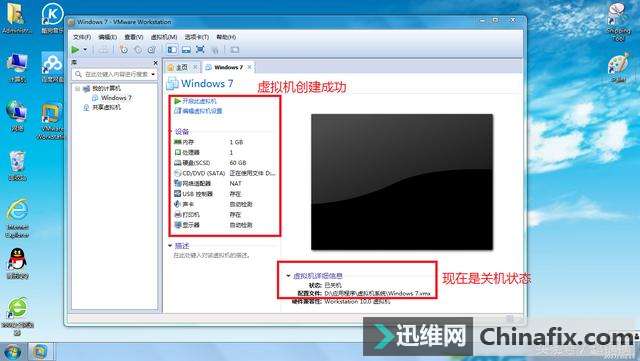640x361 pixels.
Task: Open the 编辑(E) menu
Action: tap(108, 37)
